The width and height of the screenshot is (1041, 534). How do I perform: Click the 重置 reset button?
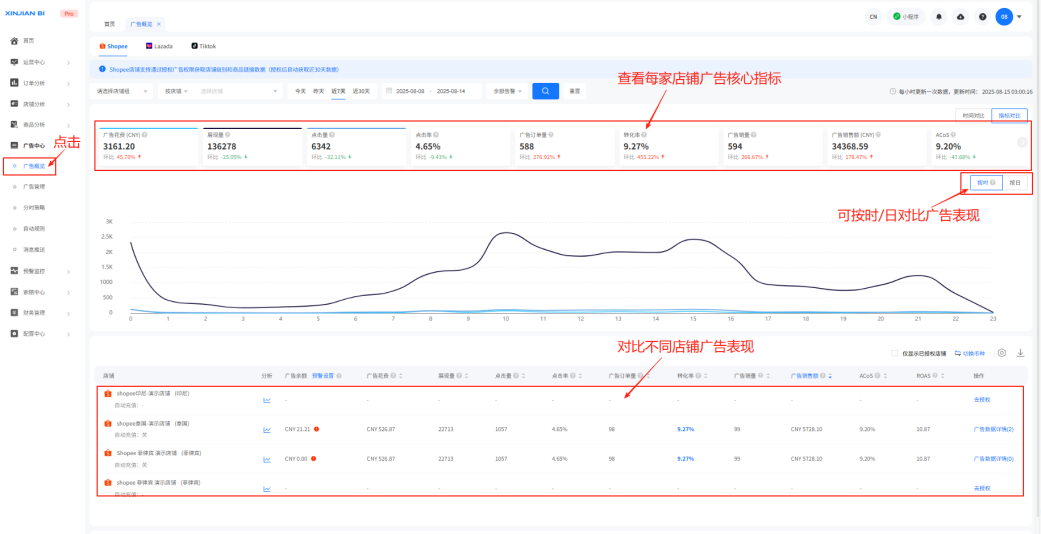574,91
